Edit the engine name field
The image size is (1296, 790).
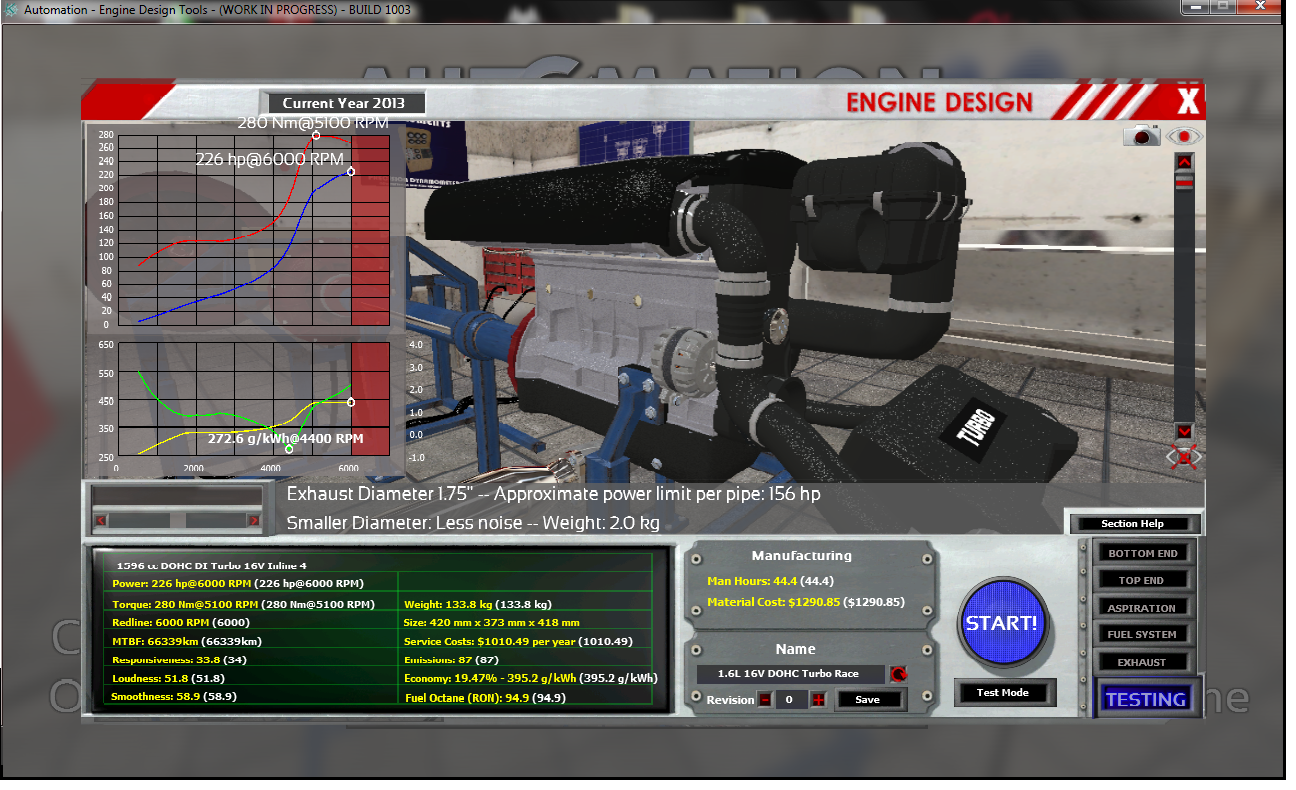[x=790, y=674]
